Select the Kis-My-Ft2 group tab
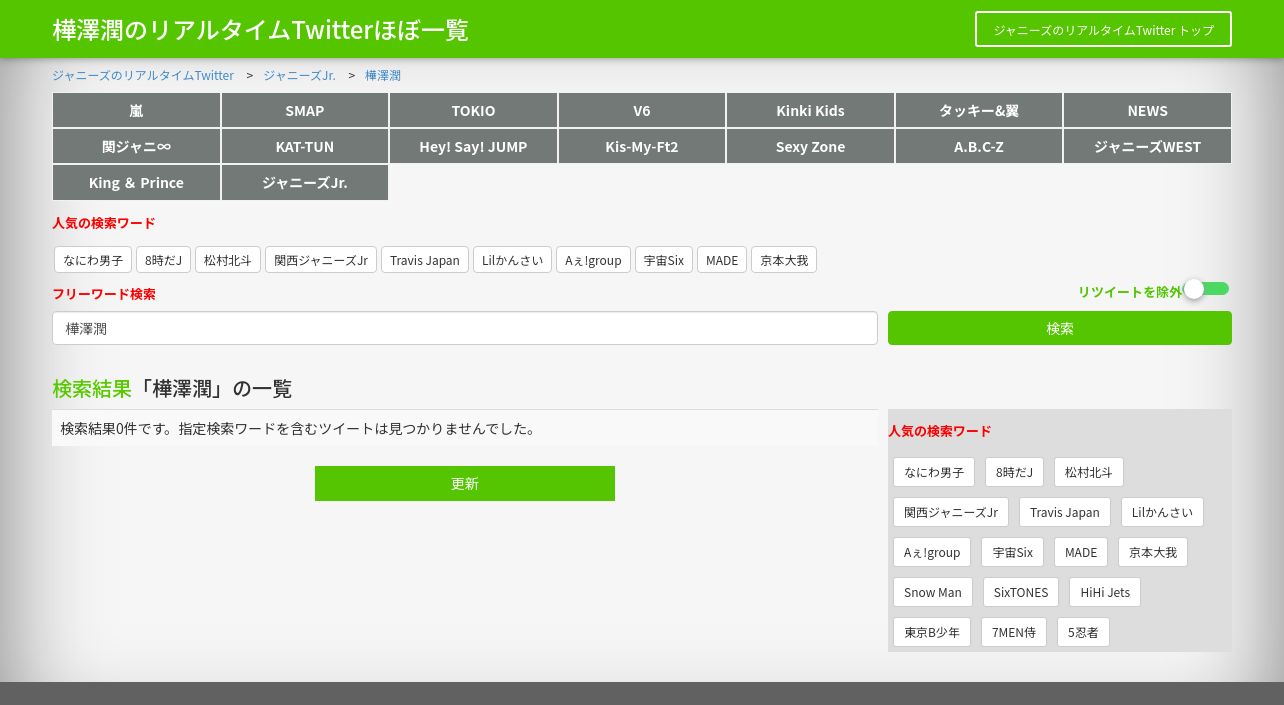The height and width of the screenshot is (705, 1284). 642,146
